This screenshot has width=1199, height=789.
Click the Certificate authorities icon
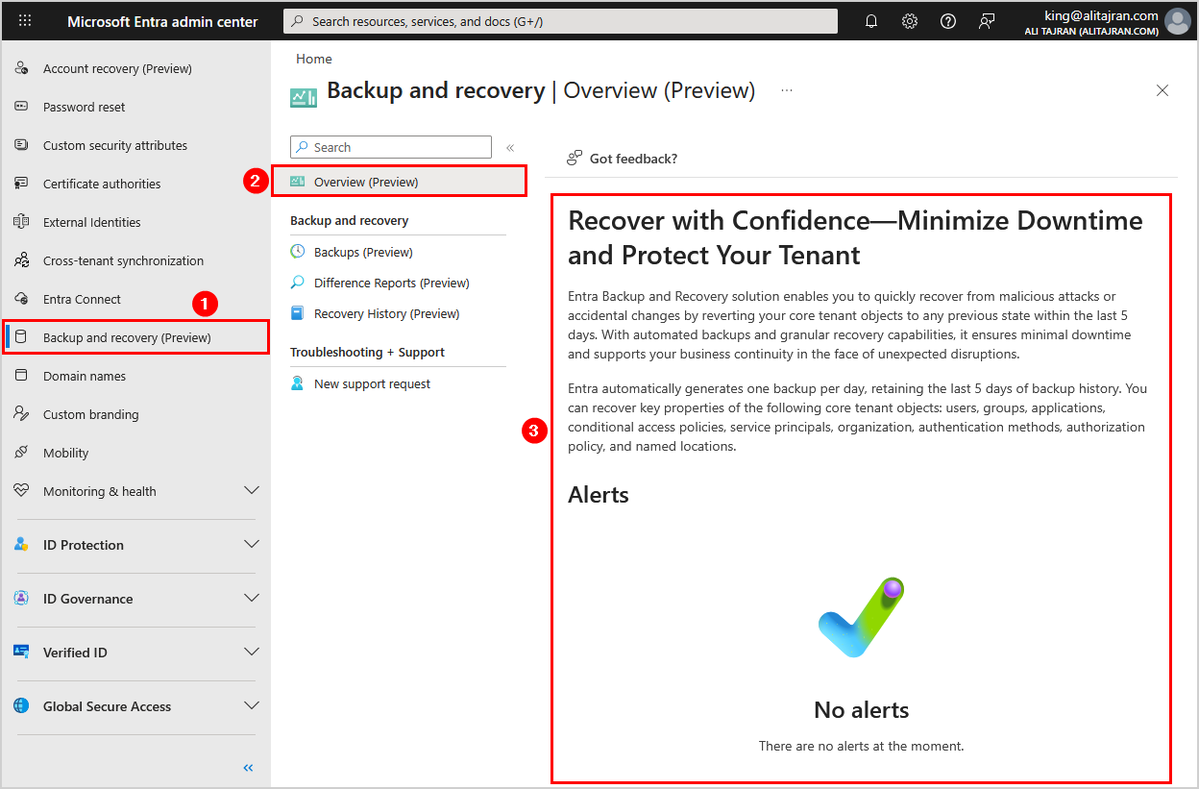click(21, 183)
